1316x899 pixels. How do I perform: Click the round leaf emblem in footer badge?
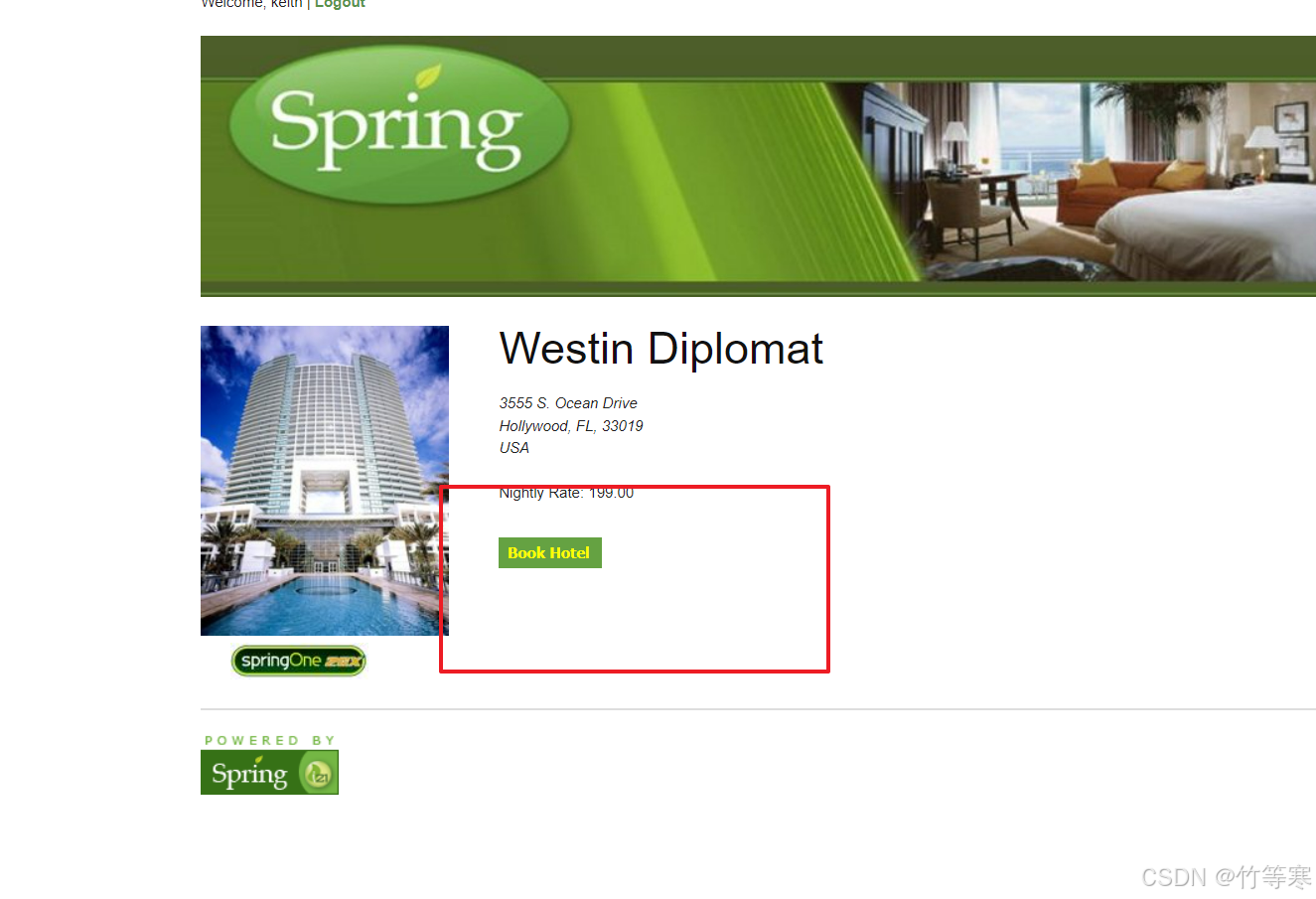[318, 774]
